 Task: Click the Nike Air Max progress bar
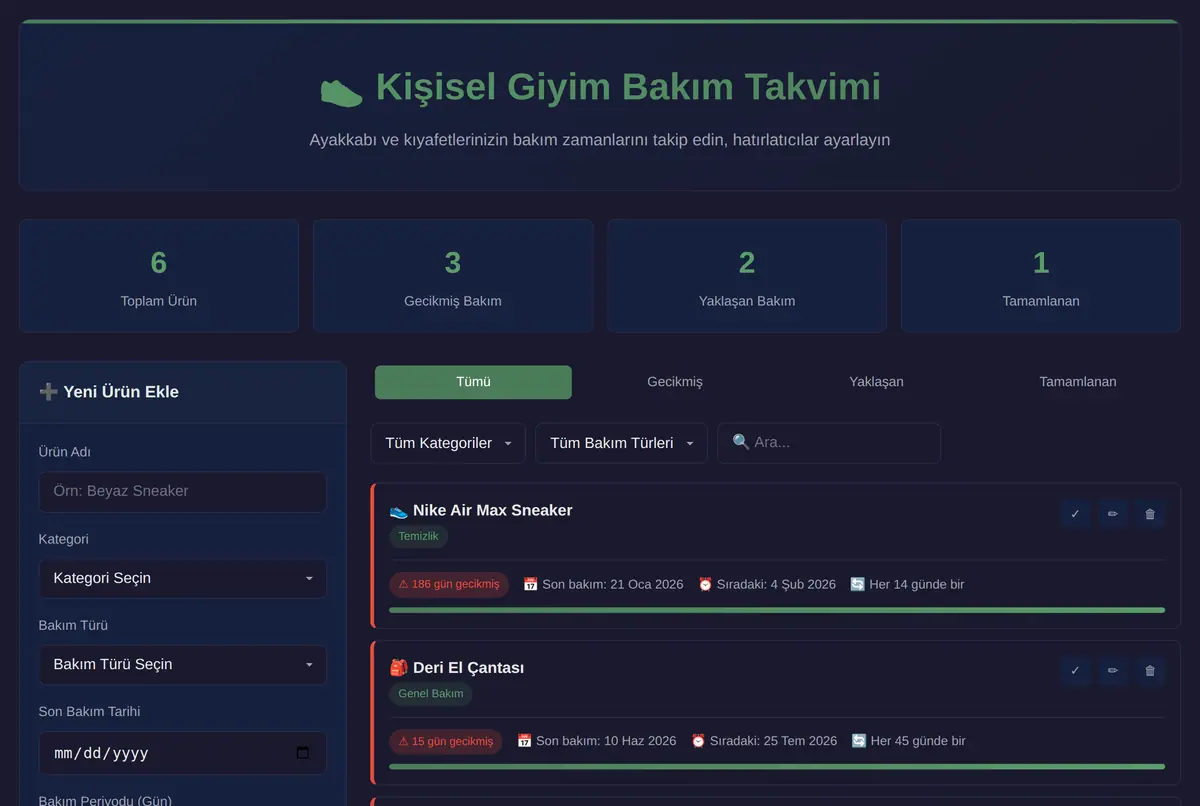777,610
